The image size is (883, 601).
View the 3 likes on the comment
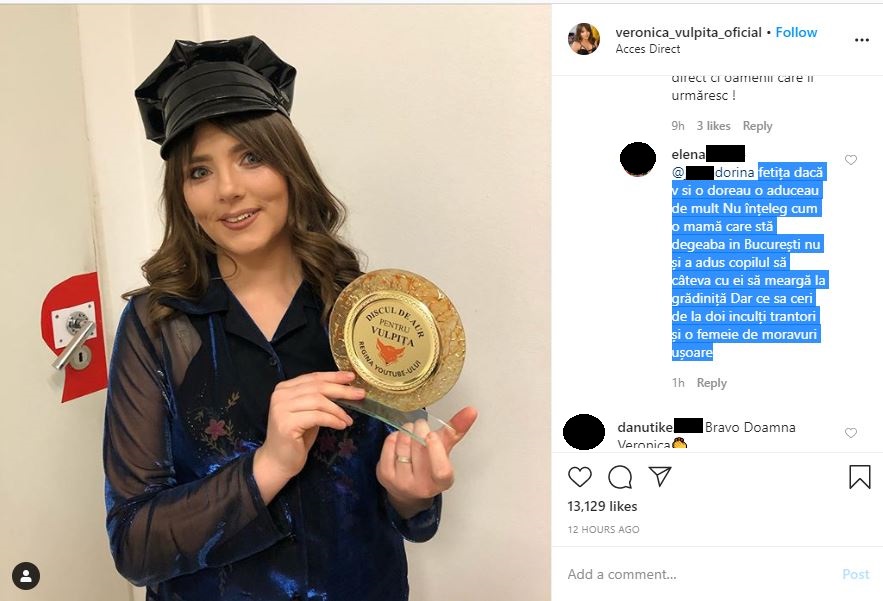coord(713,126)
